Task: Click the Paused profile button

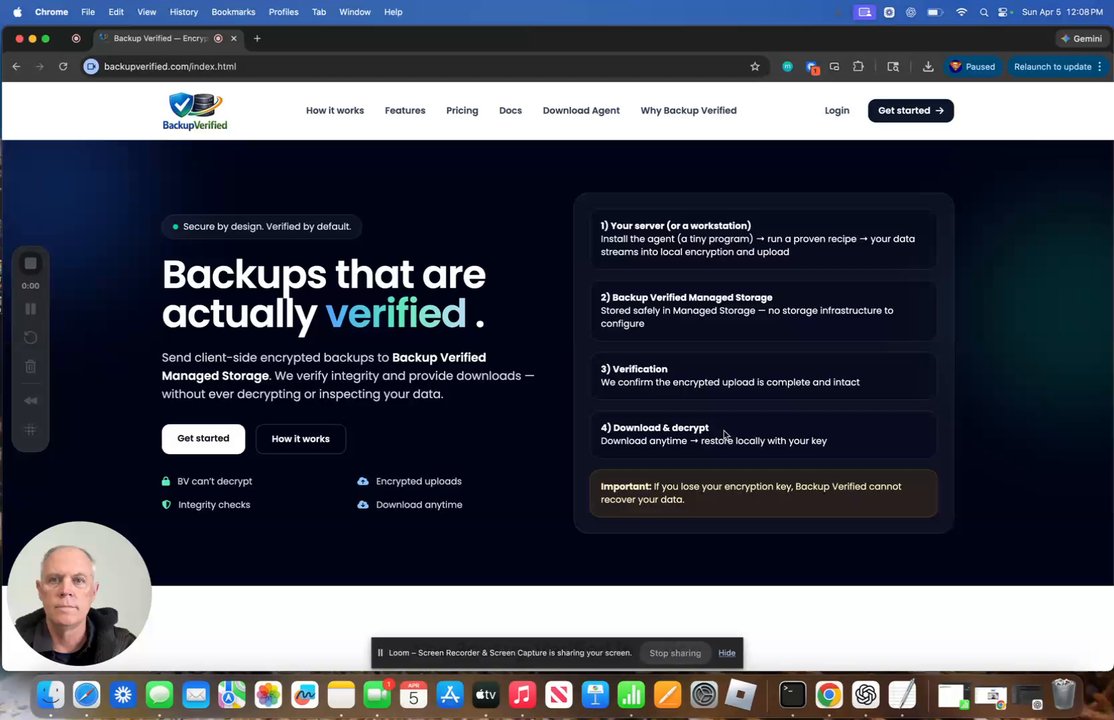Action: [x=973, y=67]
